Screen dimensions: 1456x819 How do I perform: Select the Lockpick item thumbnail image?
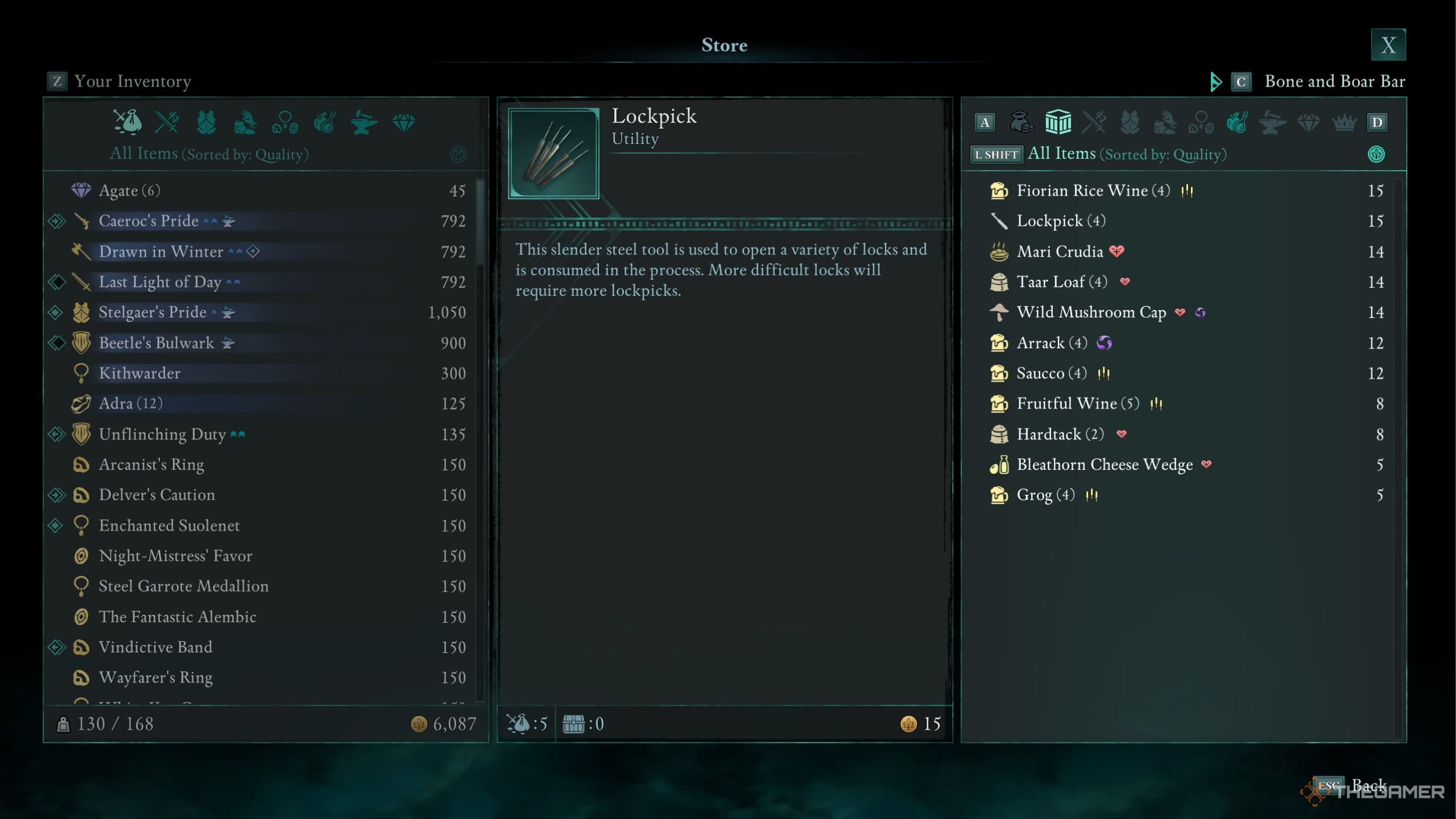pos(554,152)
